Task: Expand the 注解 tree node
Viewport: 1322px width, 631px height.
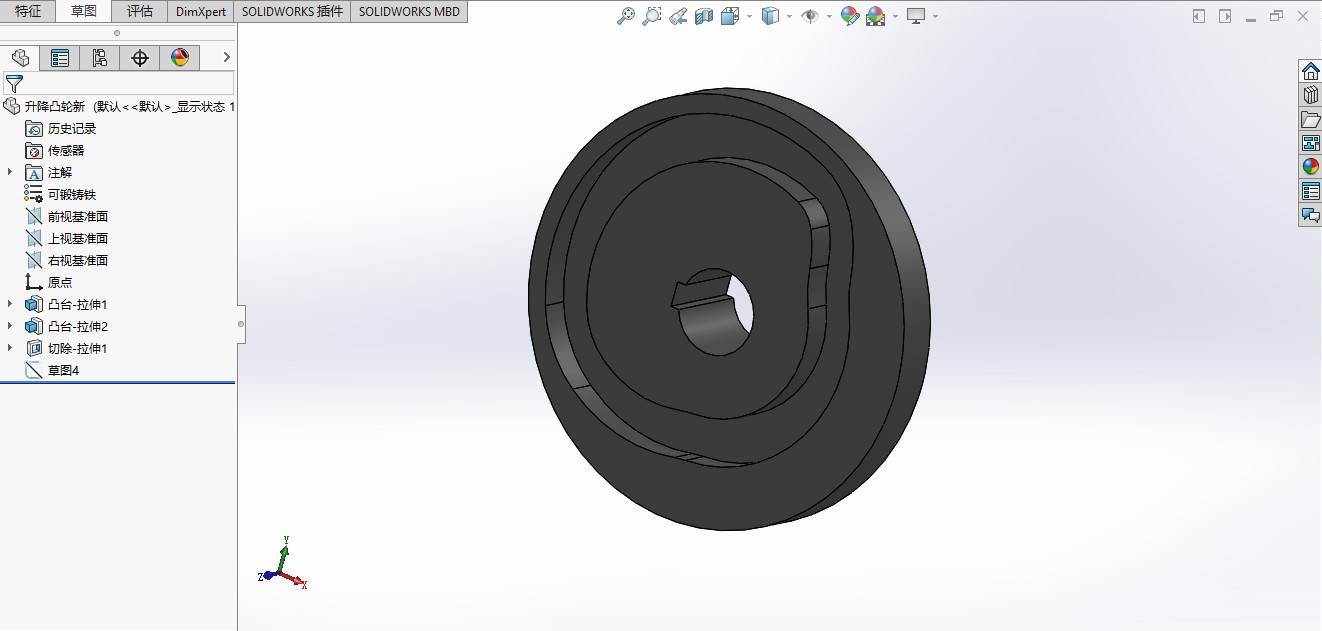Action: click(10, 172)
